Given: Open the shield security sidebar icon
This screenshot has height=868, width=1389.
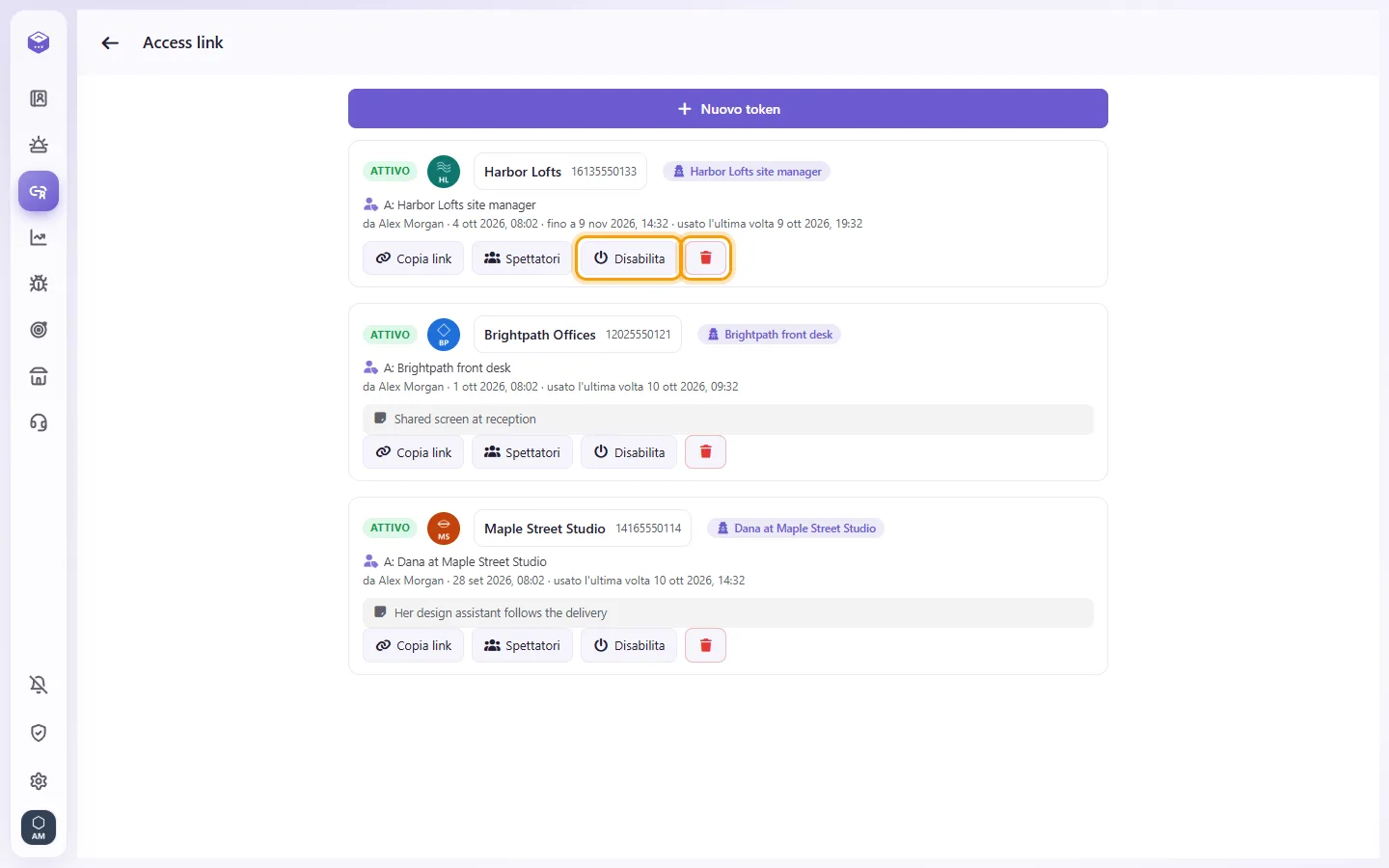Looking at the screenshot, I should pyautogui.click(x=39, y=733).
